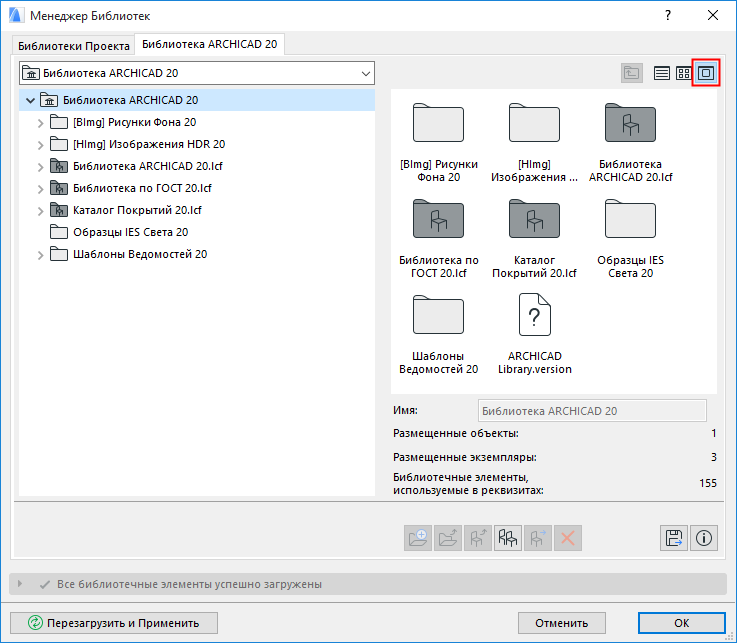Expand Библиотека ARCHICAD 20.lcf tree node
The image size is (737, 643).
coord(40,167)
